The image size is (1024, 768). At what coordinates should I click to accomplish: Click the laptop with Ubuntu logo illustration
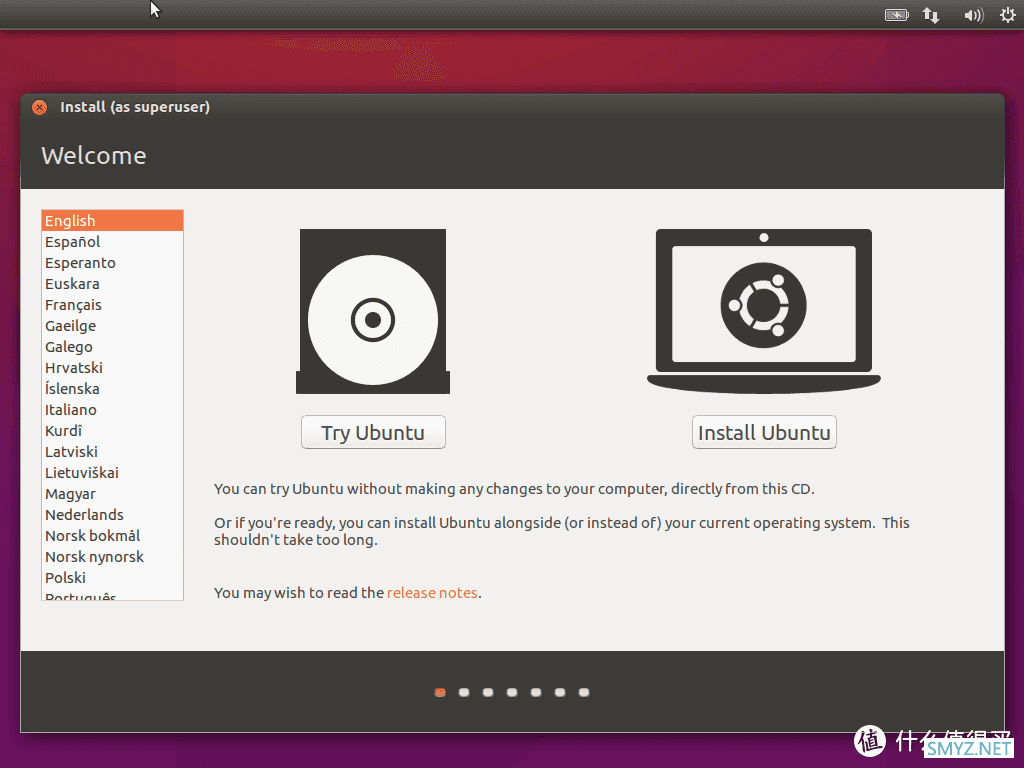point(763,311)
